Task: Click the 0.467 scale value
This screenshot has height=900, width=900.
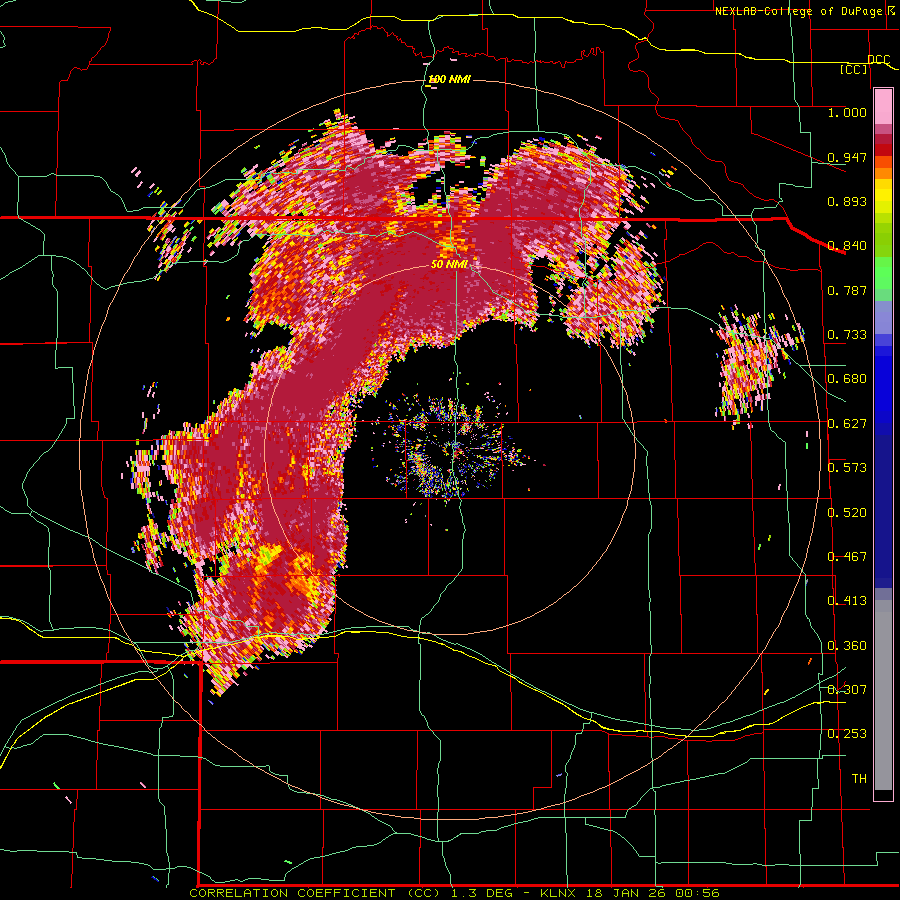Action: [x=847, y=557]
